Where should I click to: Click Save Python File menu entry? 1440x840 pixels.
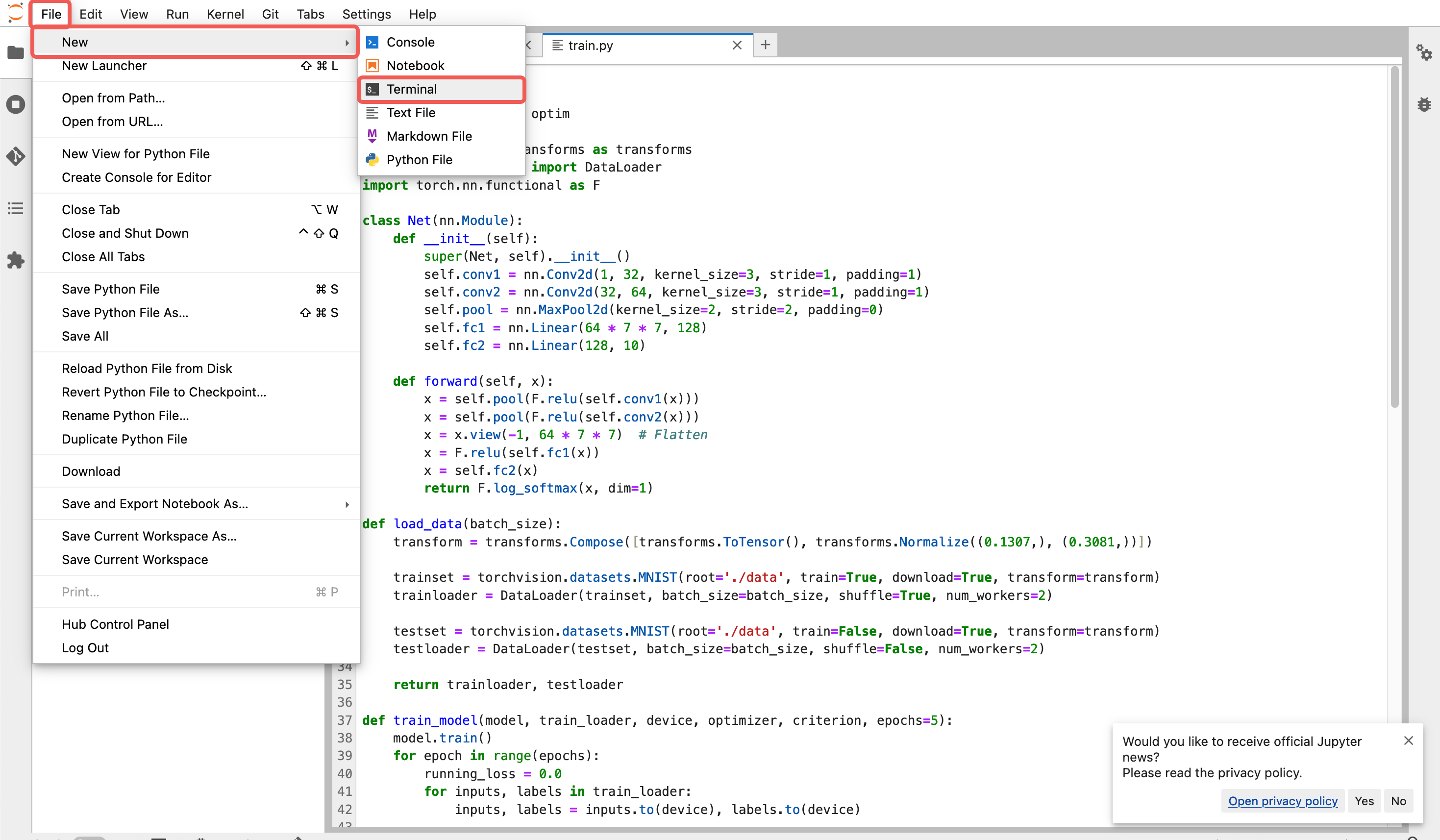tap(197, 289)
